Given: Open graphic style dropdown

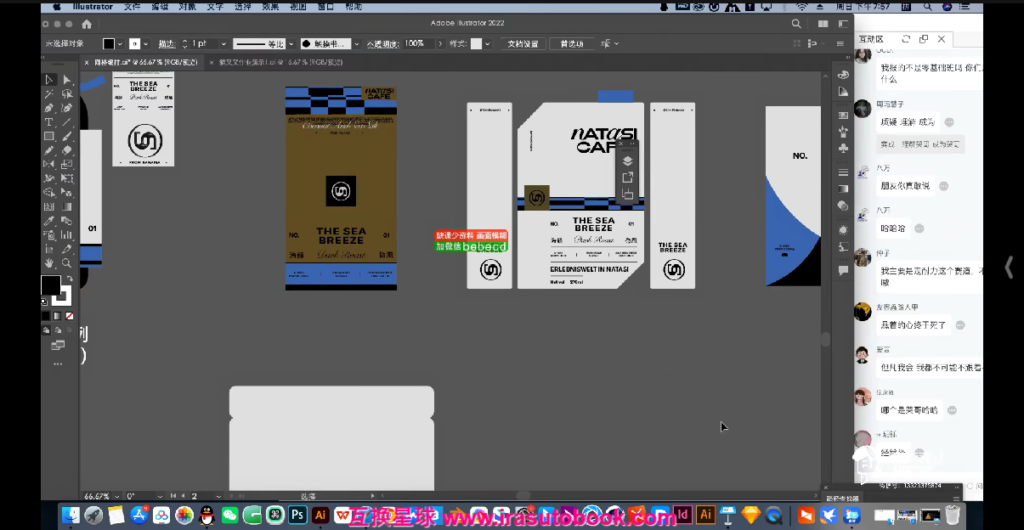Looking at the screenshot, I should pos(487,44).
